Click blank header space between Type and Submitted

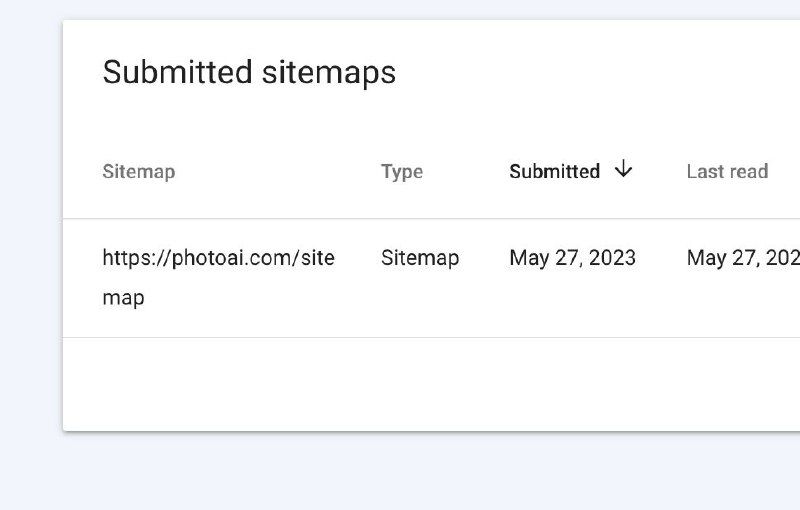point(466,171)
